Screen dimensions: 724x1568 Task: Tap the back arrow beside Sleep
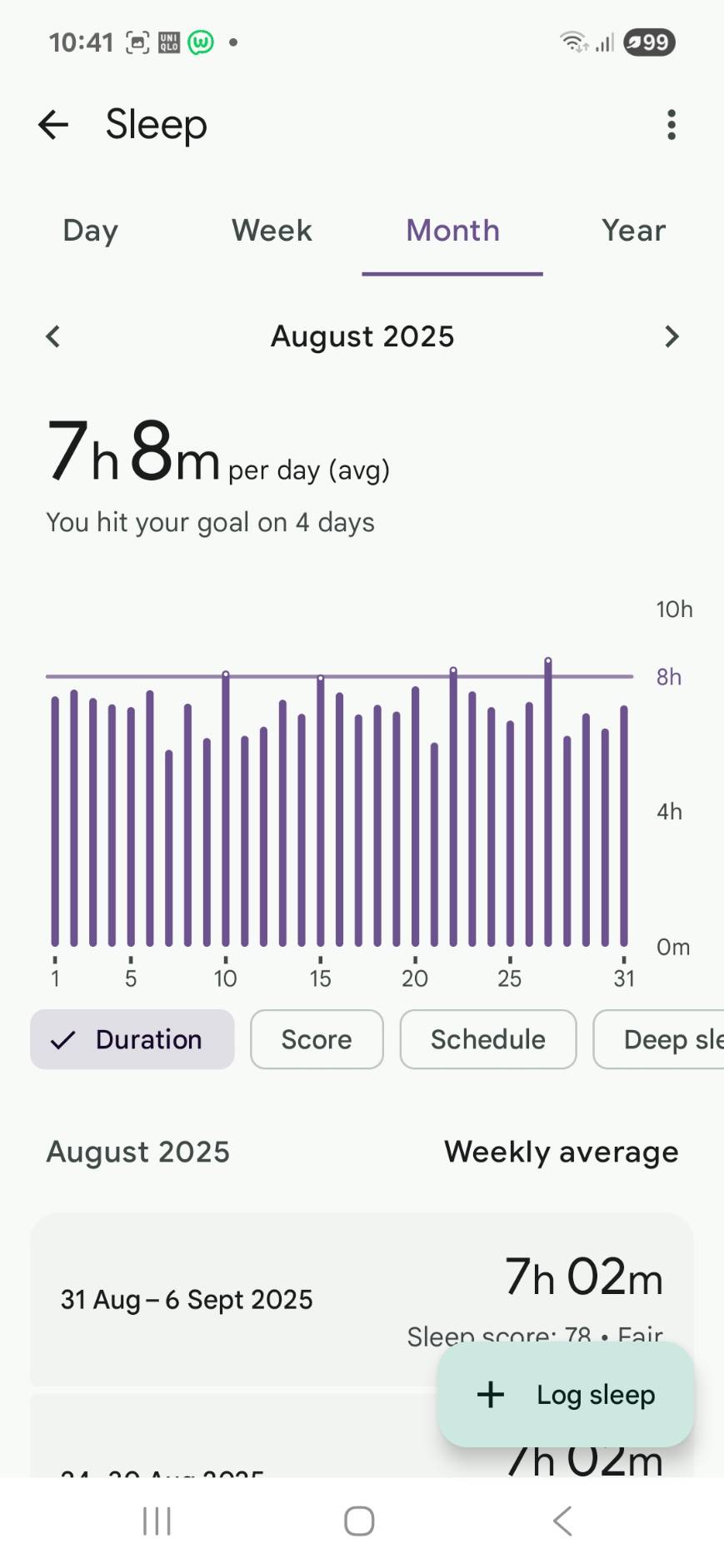point(53,125)
